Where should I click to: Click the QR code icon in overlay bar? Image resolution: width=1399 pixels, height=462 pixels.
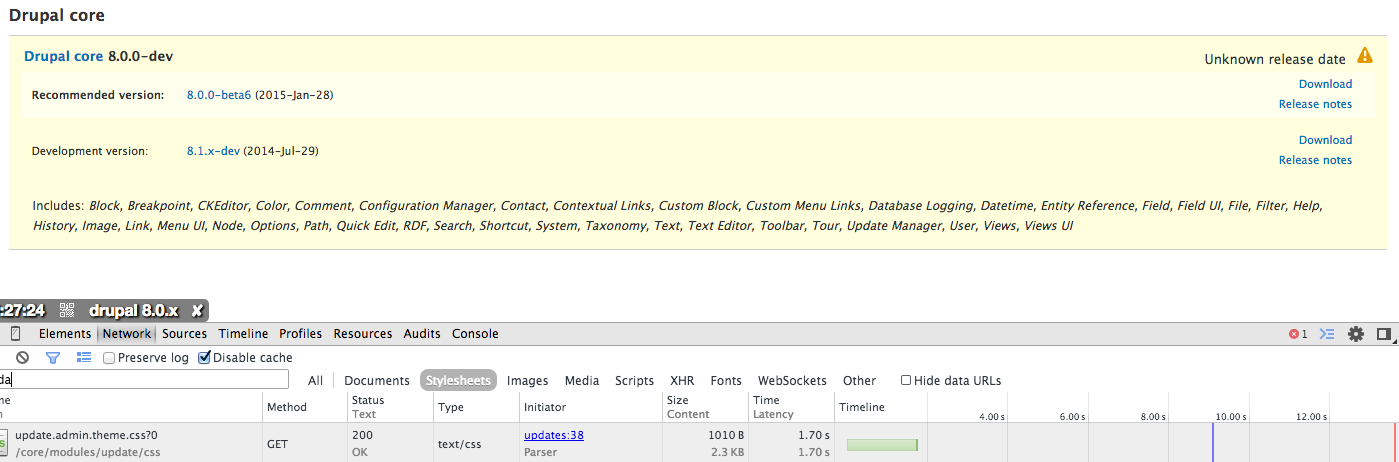pos(67,311)
